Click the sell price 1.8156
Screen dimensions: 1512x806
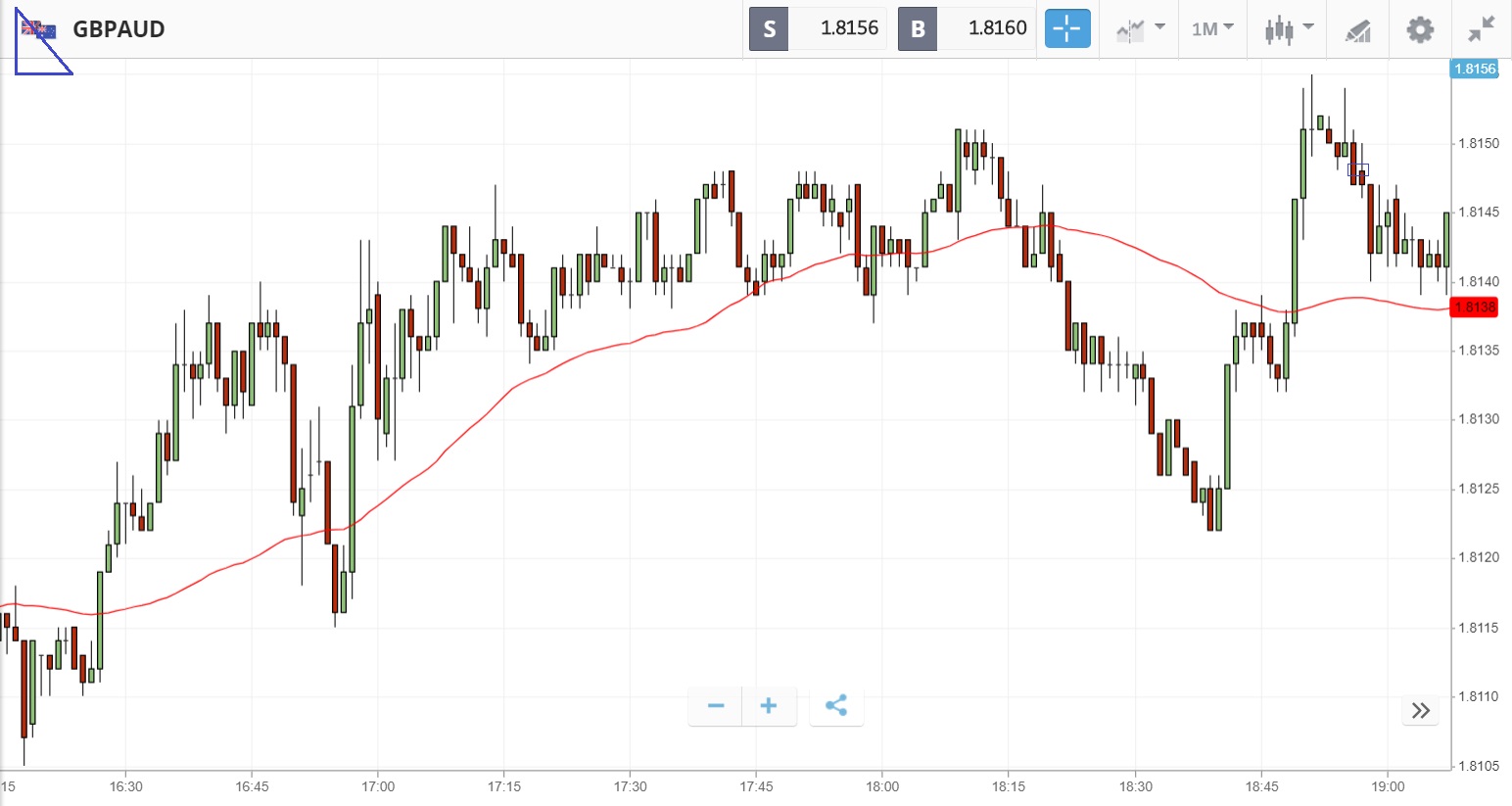tap(848, 29)
